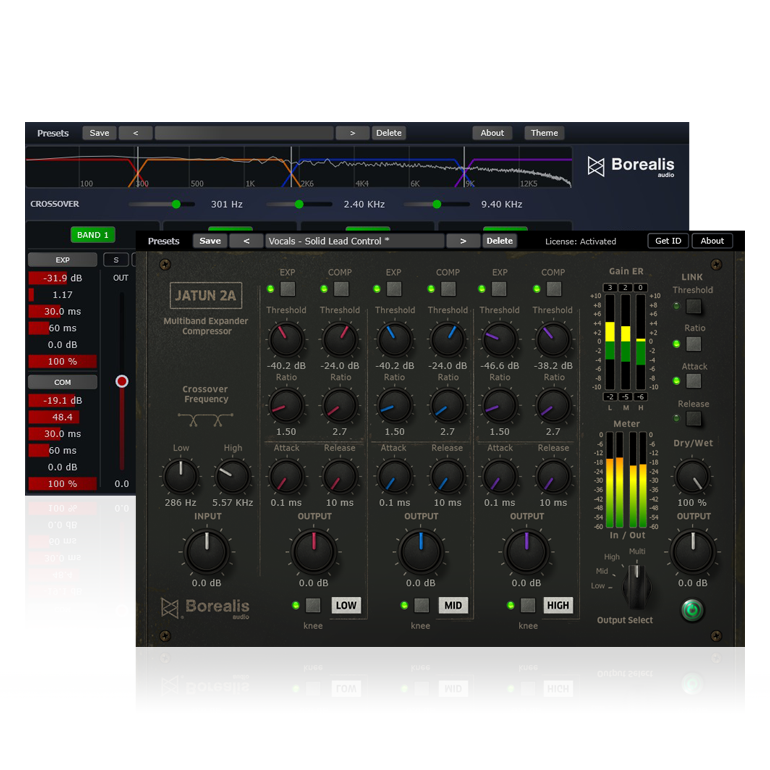This screenshot has height=770, width=770.
Task: Click the Get ID button
Action: [x=668, y=241]
